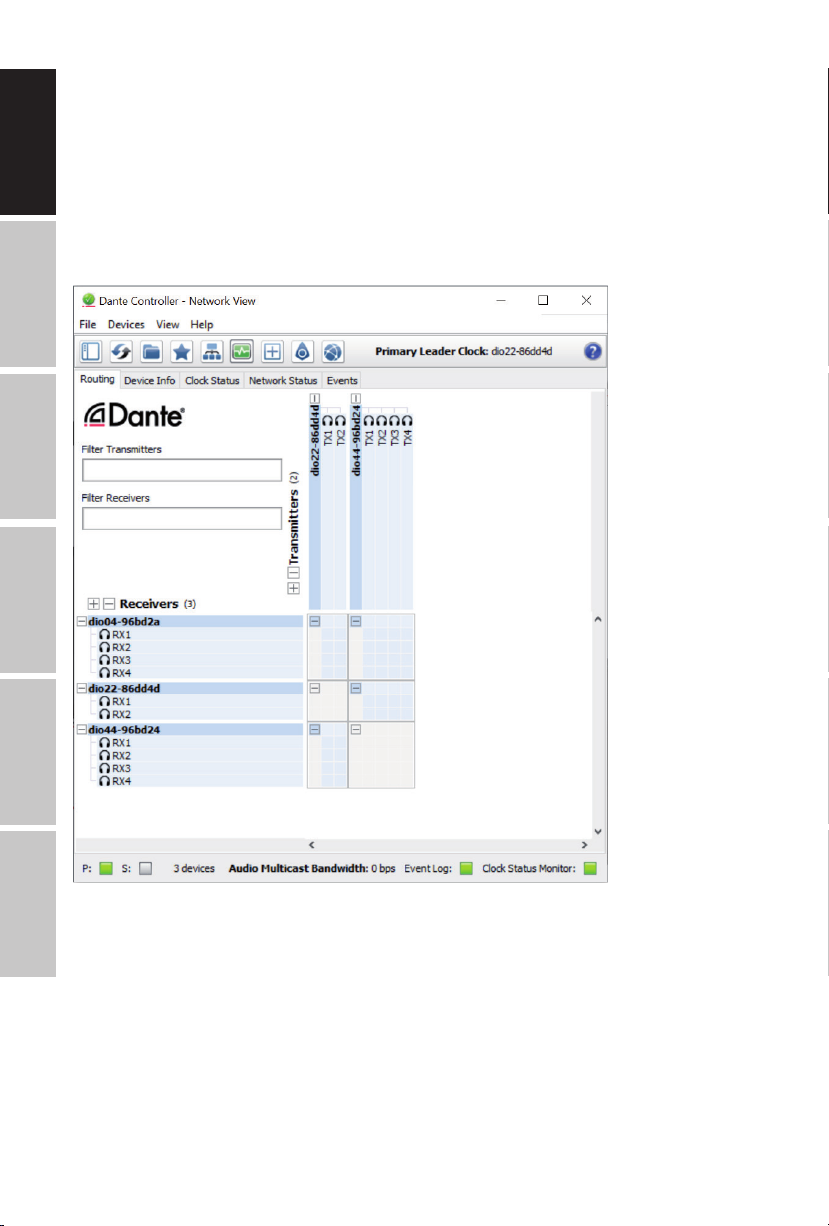Image resolution: width=829 pixels, height=1226 pixels.
Task: Collapse grid block dio04-96bd2a to dio22-86dd4d
Action: [314, 622]
